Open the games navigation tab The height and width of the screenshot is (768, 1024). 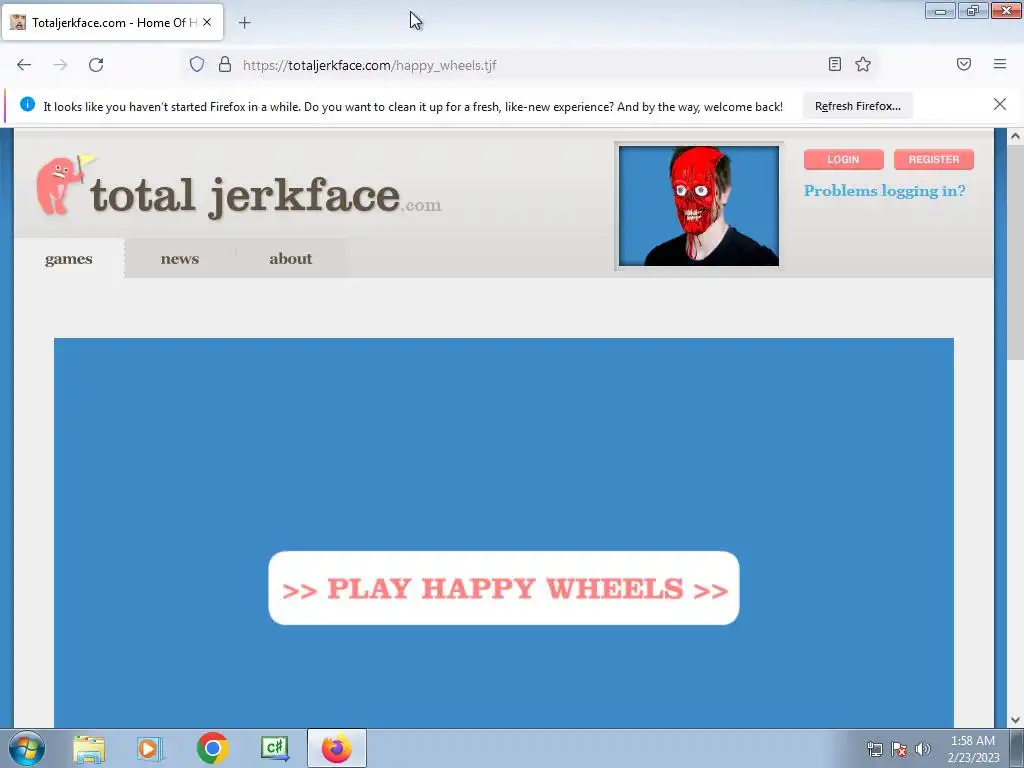69,259
